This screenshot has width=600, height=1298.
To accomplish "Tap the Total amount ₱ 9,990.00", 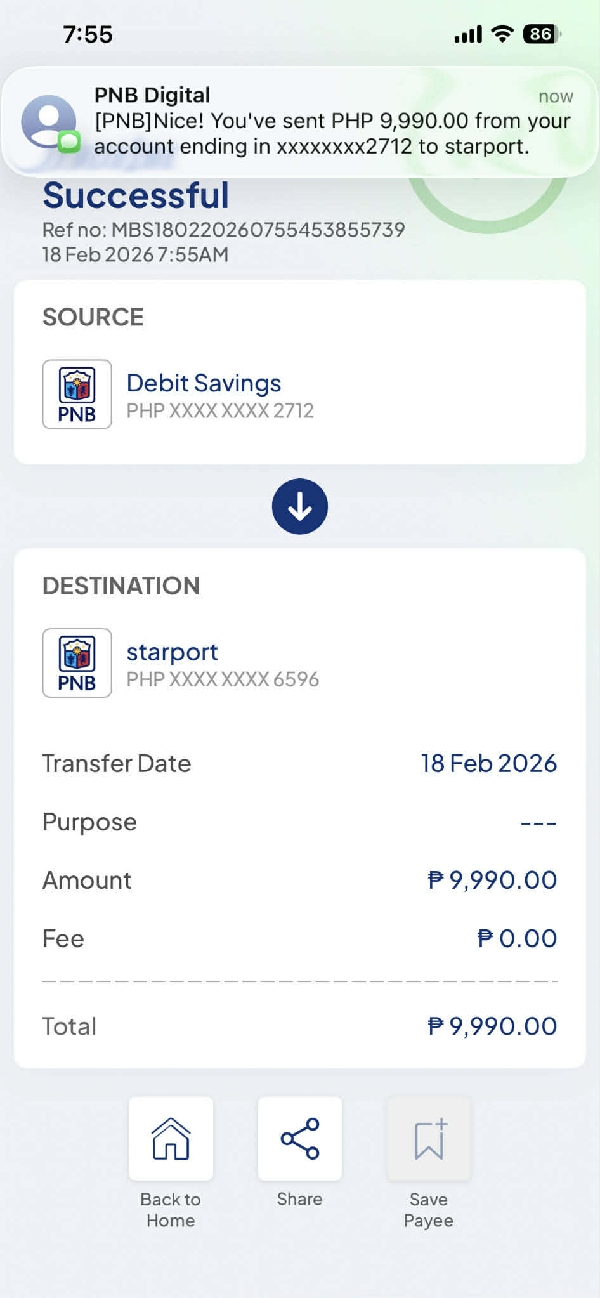I will tap(492, 1026).
